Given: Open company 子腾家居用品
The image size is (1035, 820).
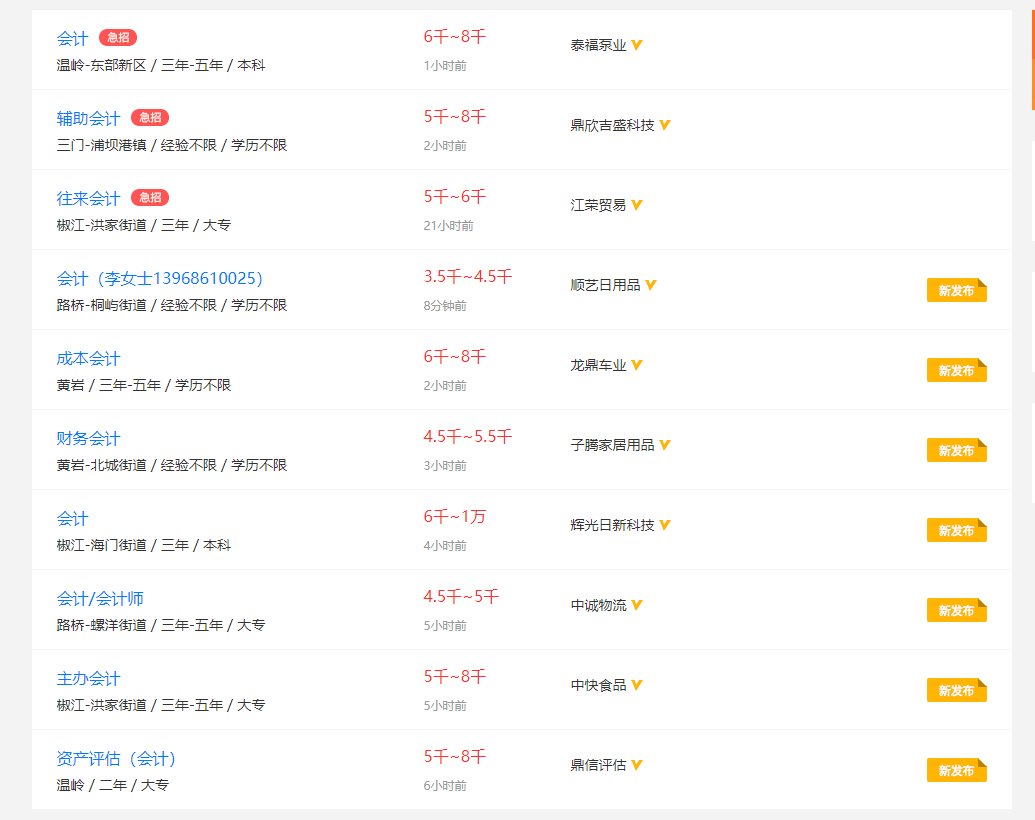Looking at the screenshot, I should point(612,445).
